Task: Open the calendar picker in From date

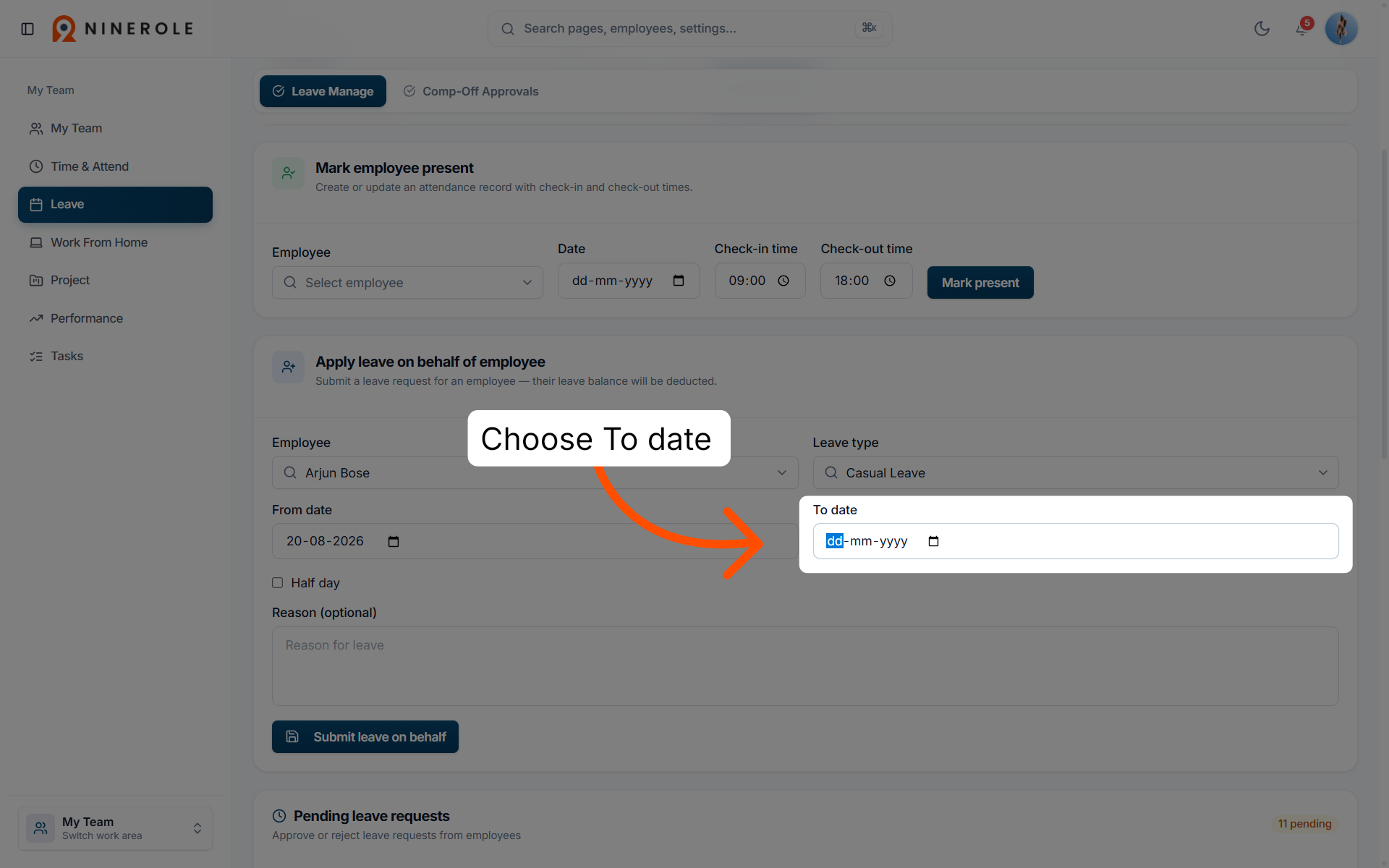Action: click(x=394, y=542)
